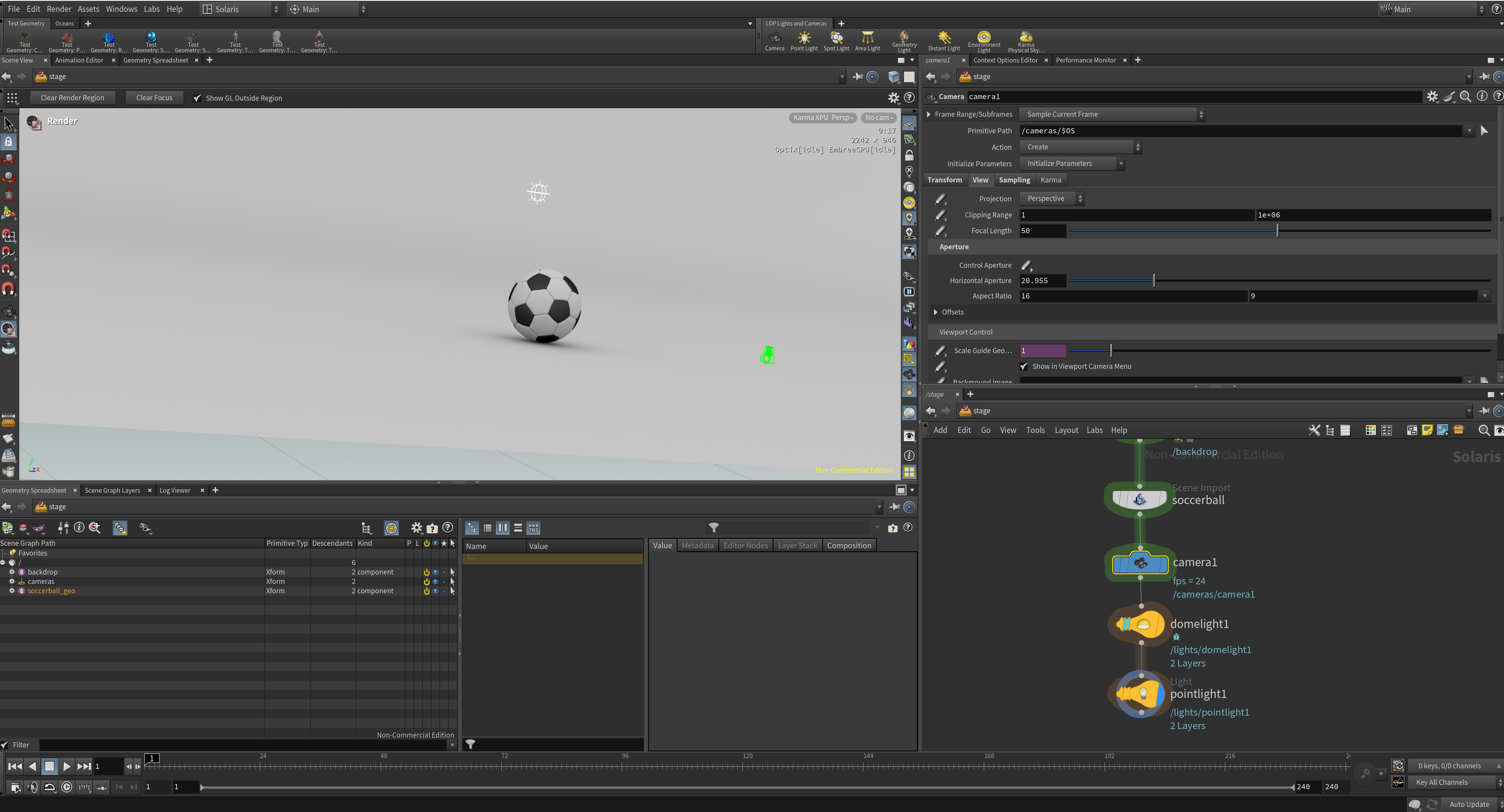The height and width of the screenshot is (812, 1504).
Task: Select the domelight1 node
Action: 1140,624
